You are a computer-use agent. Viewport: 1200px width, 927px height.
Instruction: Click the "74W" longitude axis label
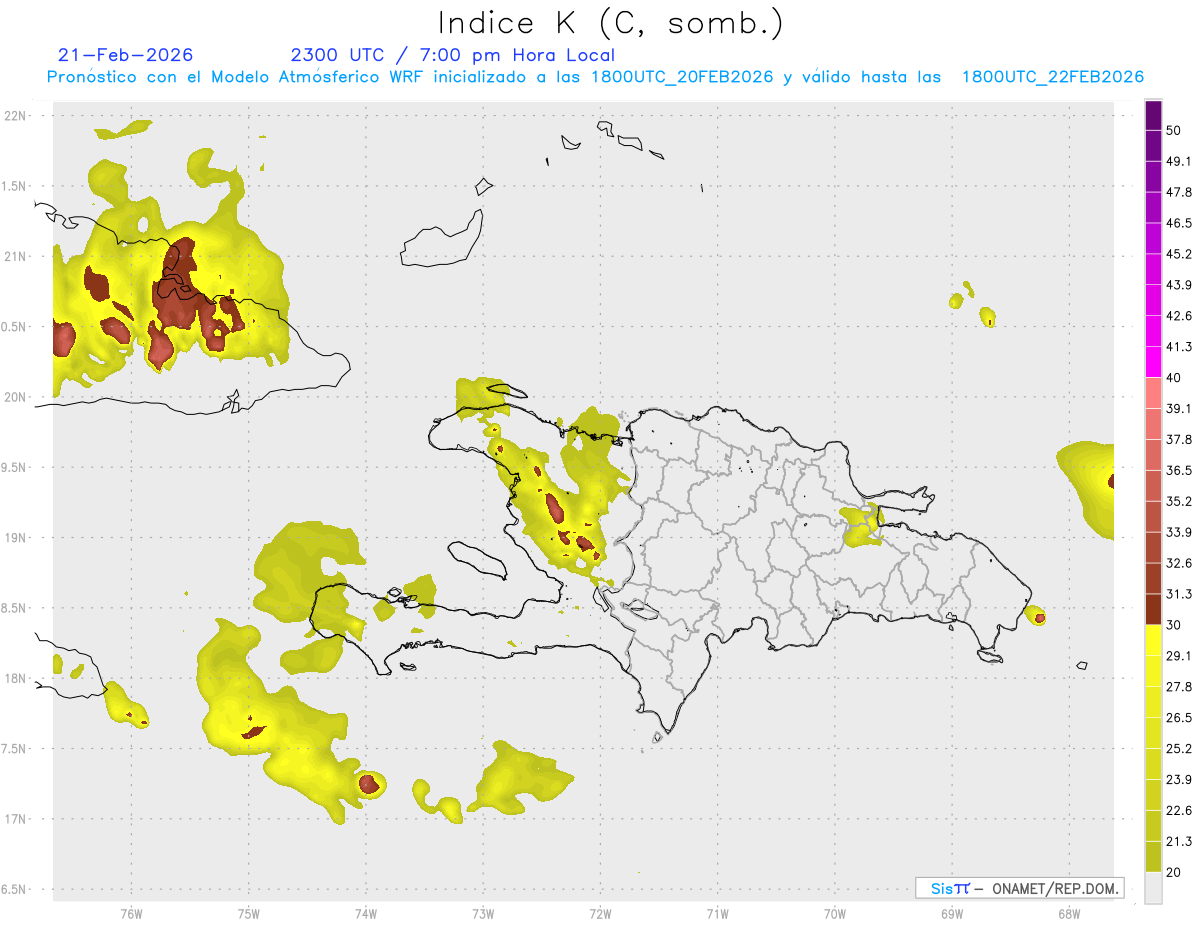(x=366, y=914)
